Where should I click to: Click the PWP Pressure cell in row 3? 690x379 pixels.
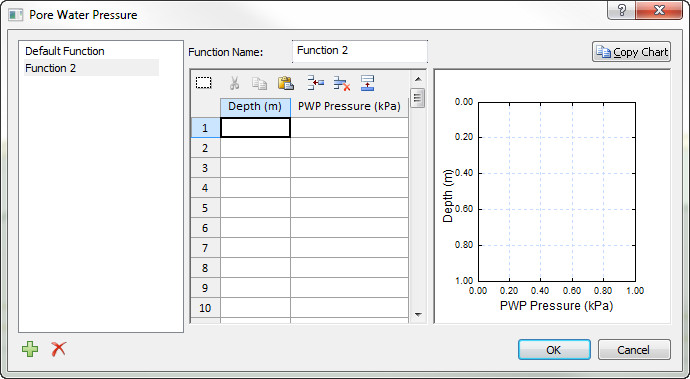click(349, 168)
